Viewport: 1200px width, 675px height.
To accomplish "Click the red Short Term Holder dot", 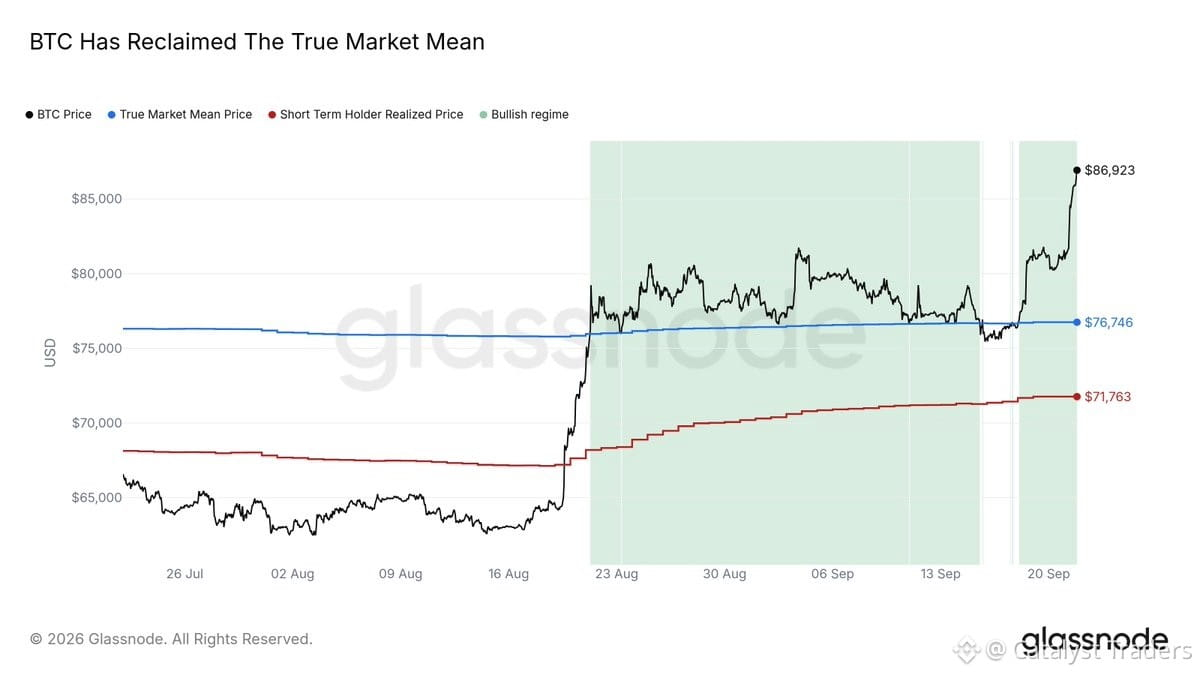I will point(272,115).
